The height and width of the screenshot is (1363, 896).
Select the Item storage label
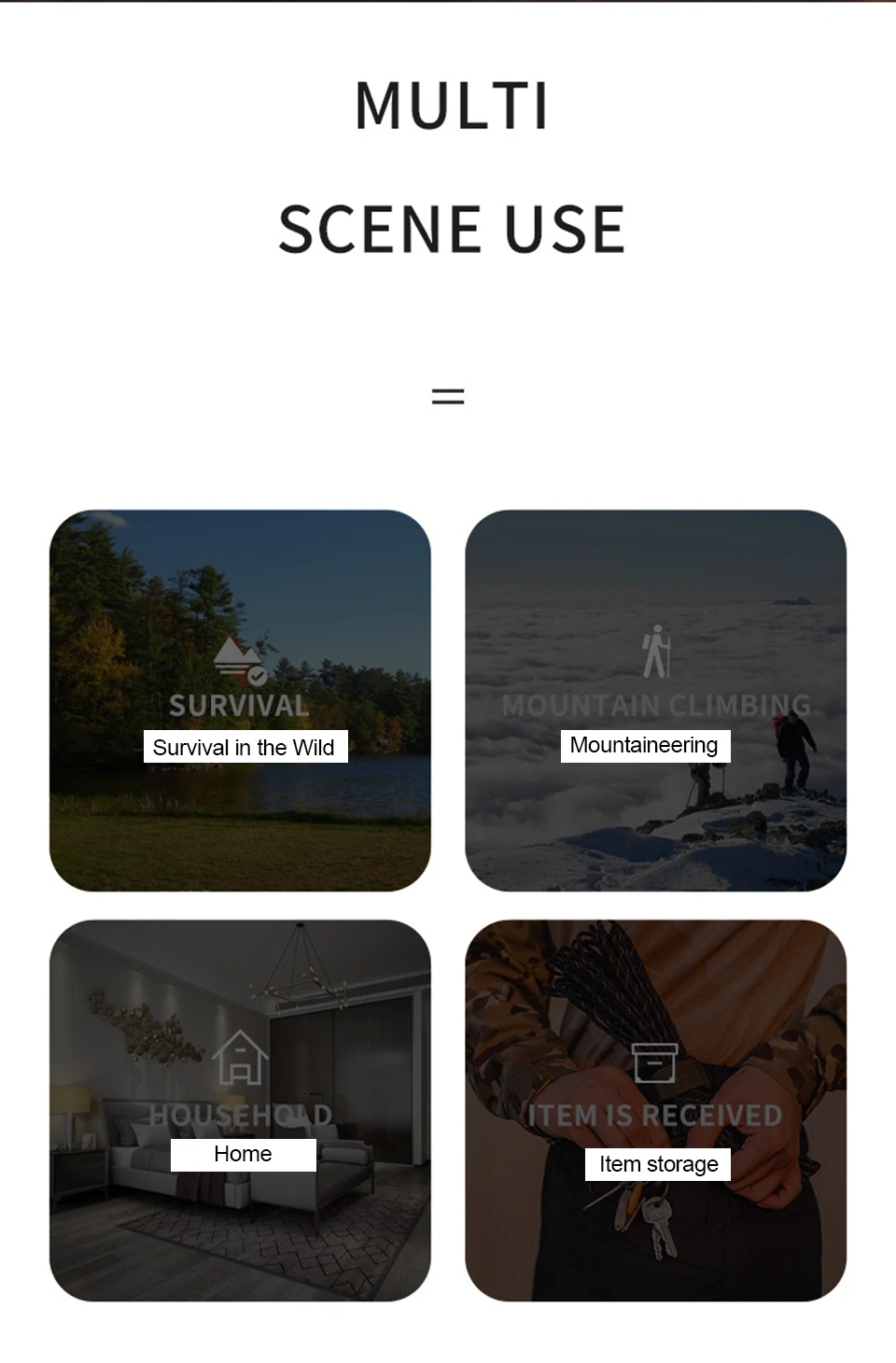(x=658, y=1164)
